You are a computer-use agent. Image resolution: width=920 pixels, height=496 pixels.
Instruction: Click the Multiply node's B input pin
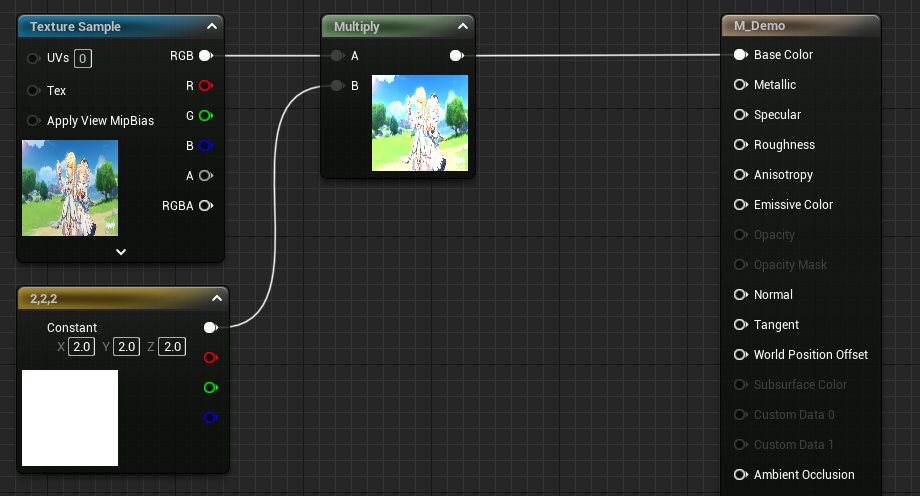tap(337, 86)
